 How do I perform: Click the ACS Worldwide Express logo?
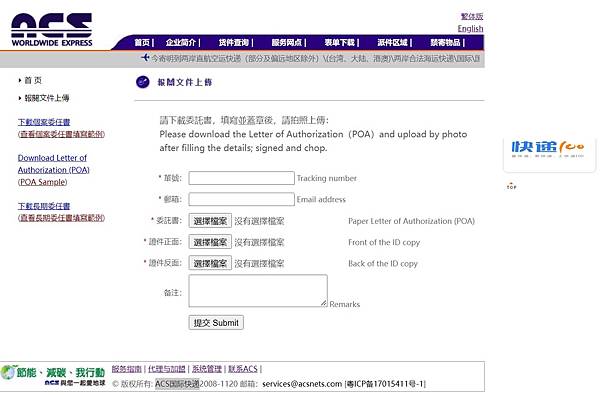tap(52, 30)
